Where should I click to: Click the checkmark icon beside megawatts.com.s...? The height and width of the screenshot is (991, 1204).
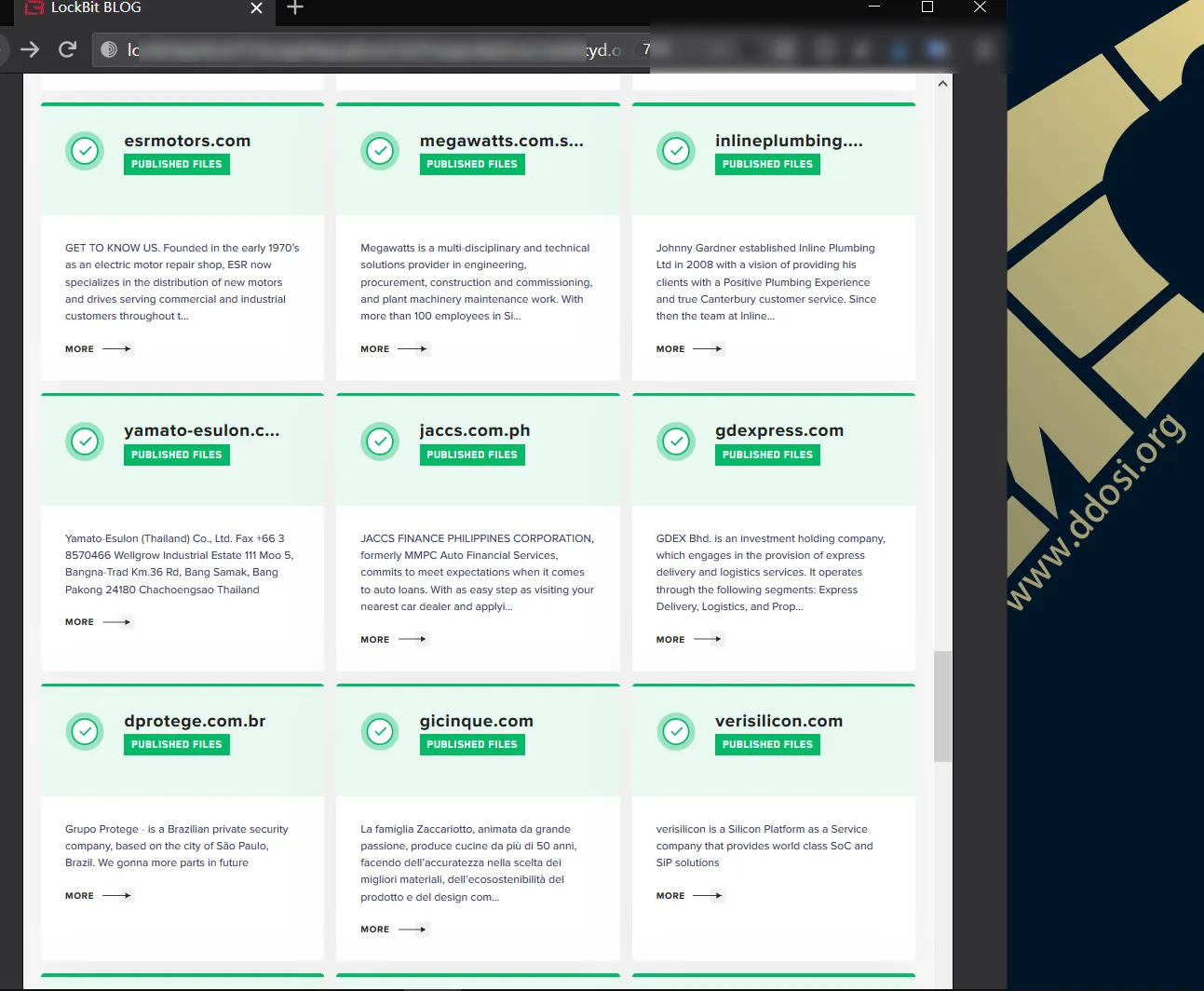coord(380,151)
